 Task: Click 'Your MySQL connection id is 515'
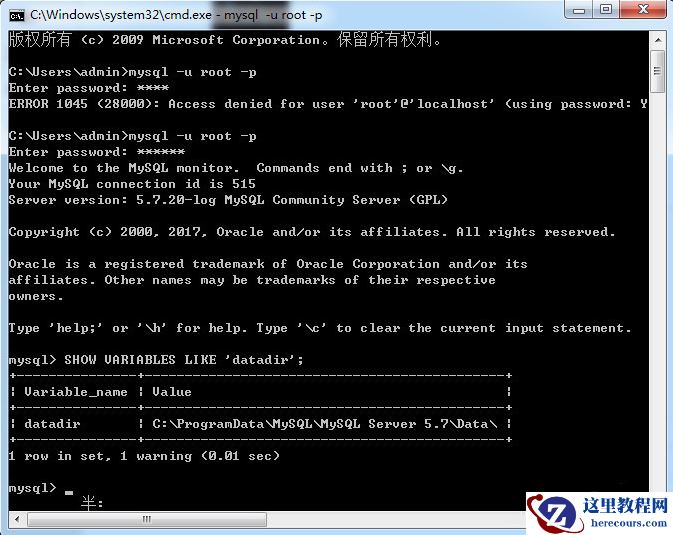point(132,184)
